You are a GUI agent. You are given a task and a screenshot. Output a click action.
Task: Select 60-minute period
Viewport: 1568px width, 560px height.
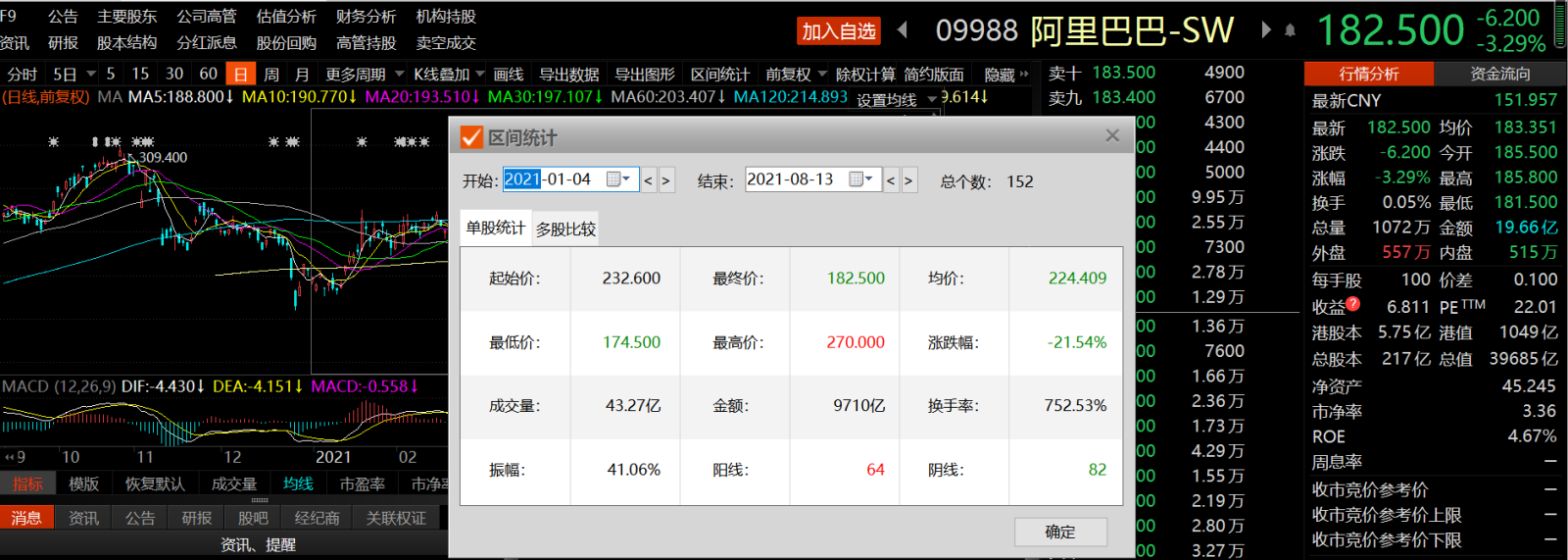point(208,74)
